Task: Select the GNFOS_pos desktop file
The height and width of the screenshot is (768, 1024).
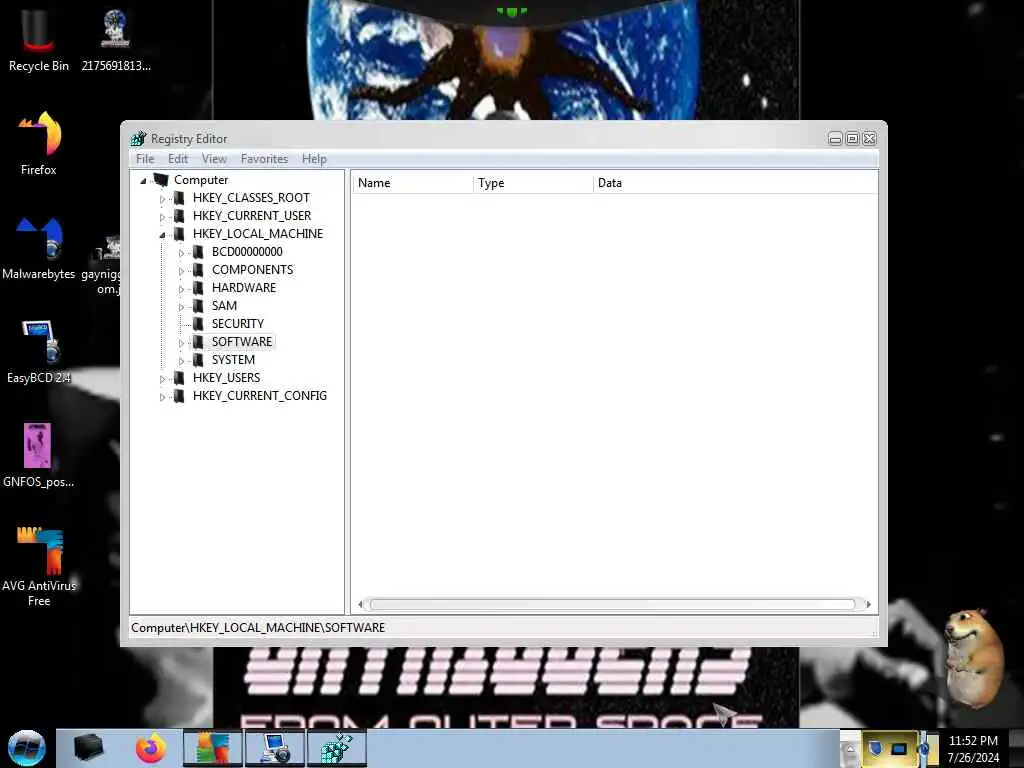Action: pos(38,456)
